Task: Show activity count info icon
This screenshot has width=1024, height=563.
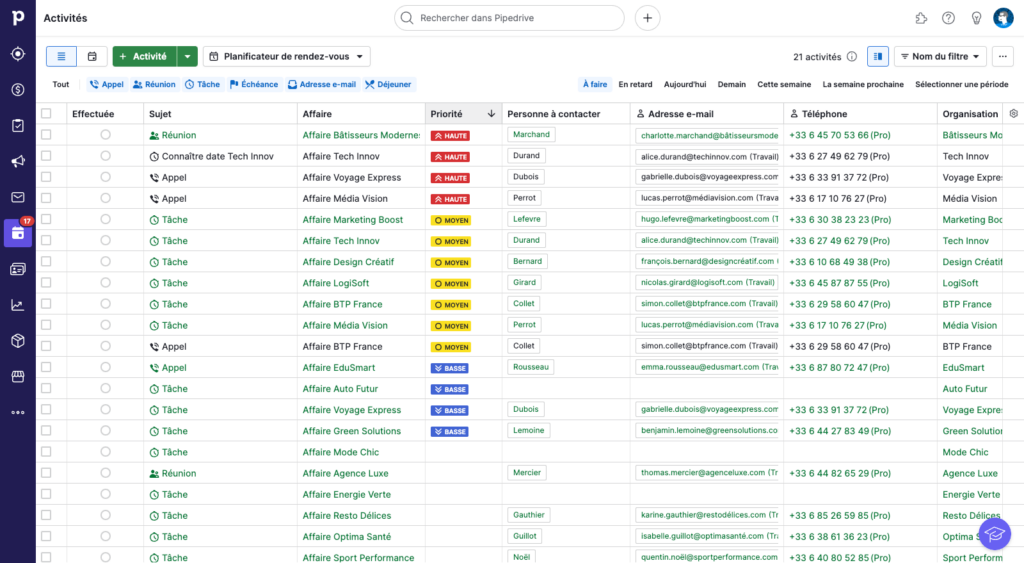Action: (852, 57)
